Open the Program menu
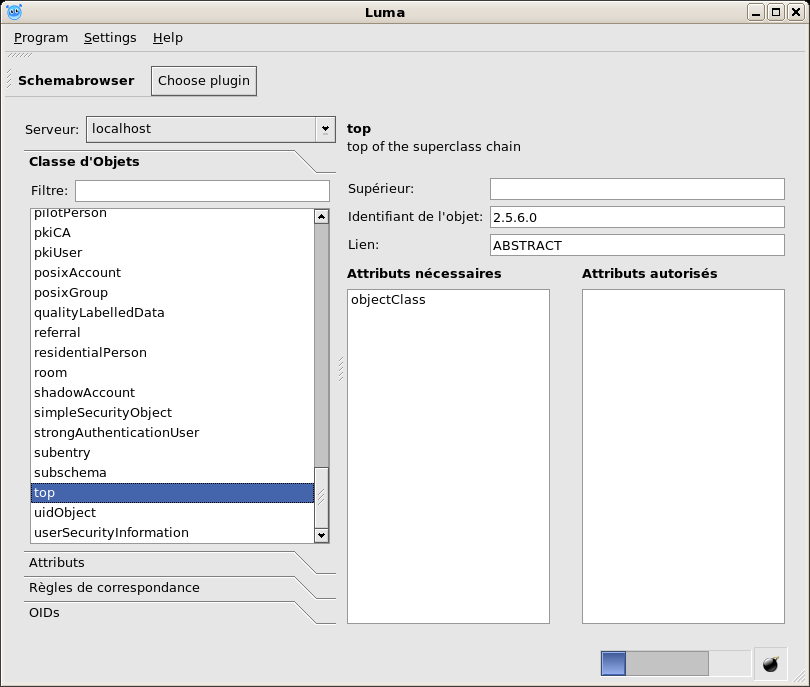This screenshot has width=810, height=687. tap(41, 38)
